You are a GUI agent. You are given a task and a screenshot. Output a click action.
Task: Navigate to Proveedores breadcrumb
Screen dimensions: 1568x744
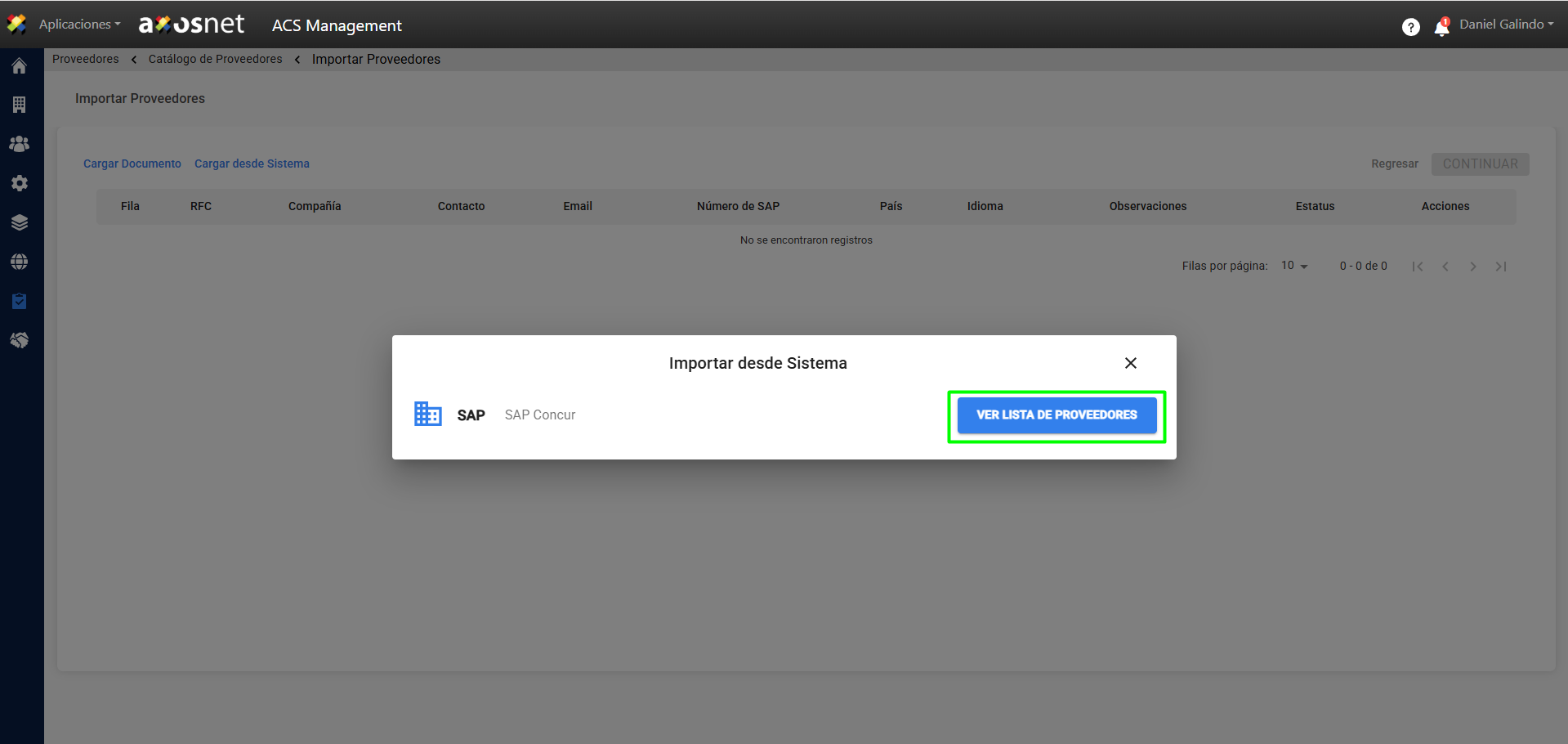point(86,59)
